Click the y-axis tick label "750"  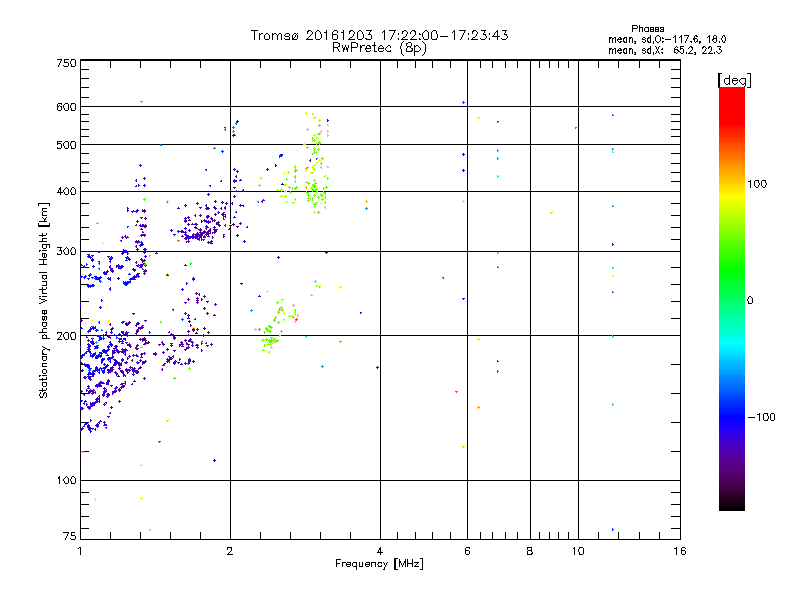pos(66,63)
